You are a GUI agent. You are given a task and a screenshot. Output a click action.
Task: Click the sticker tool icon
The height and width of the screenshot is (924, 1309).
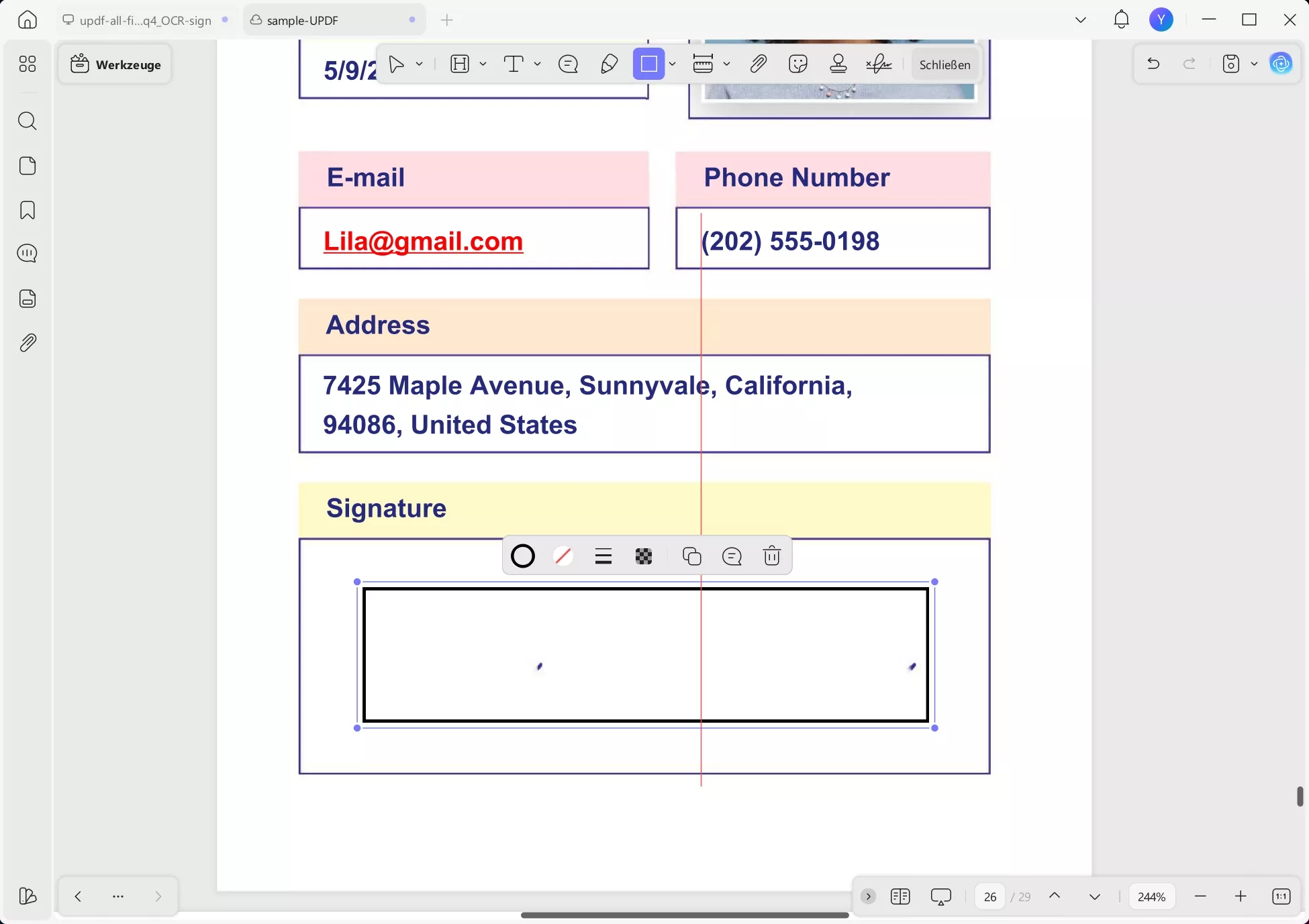[798, 64]
